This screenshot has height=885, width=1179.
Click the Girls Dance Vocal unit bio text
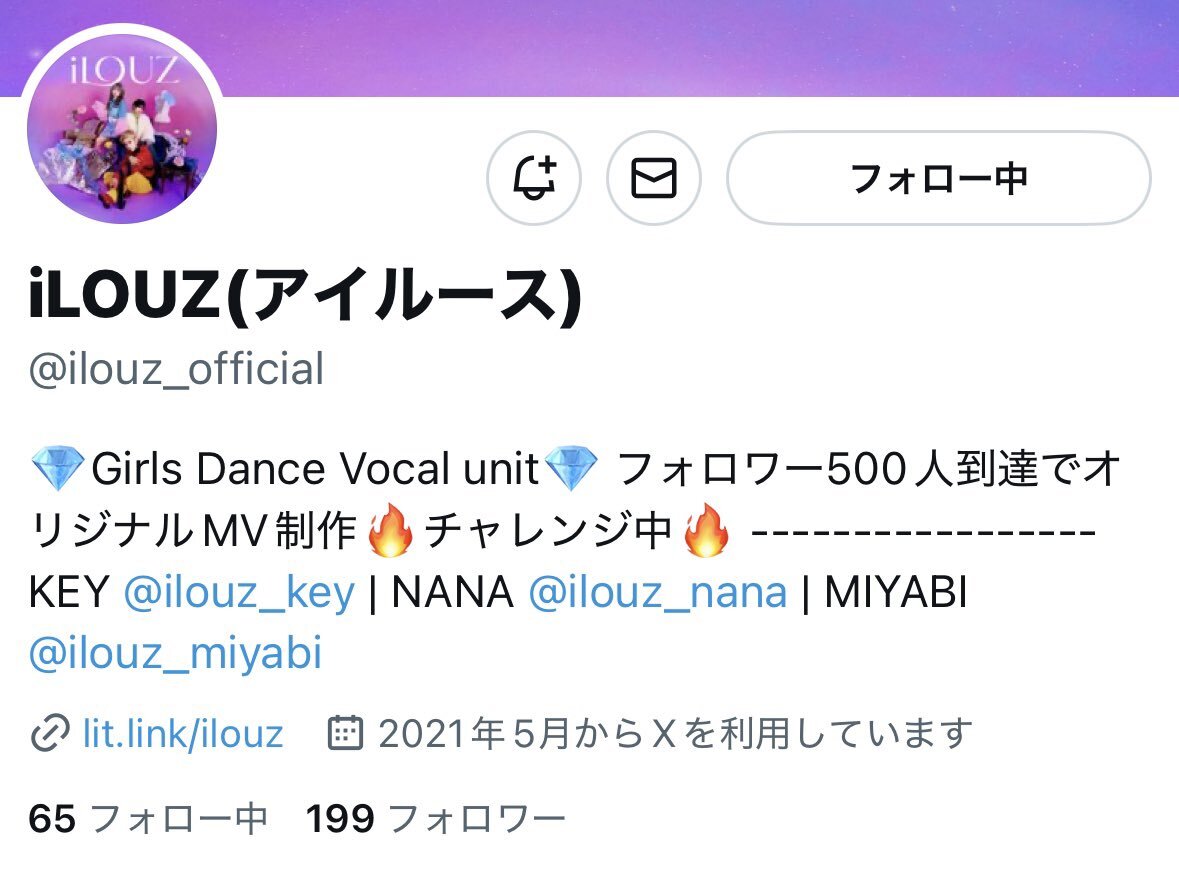[x=315, y=468]
